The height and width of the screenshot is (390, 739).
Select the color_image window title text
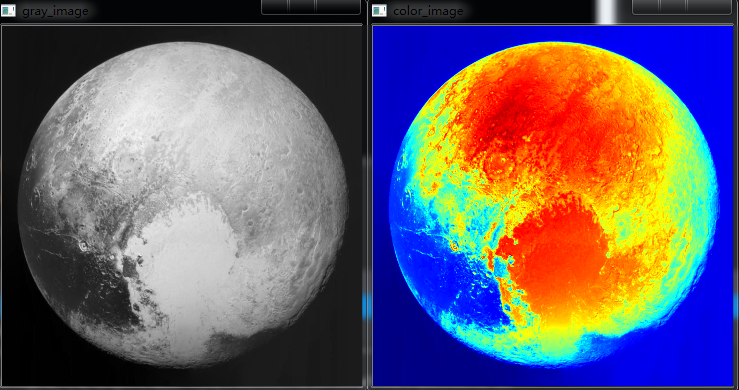(x=428, y=11)
